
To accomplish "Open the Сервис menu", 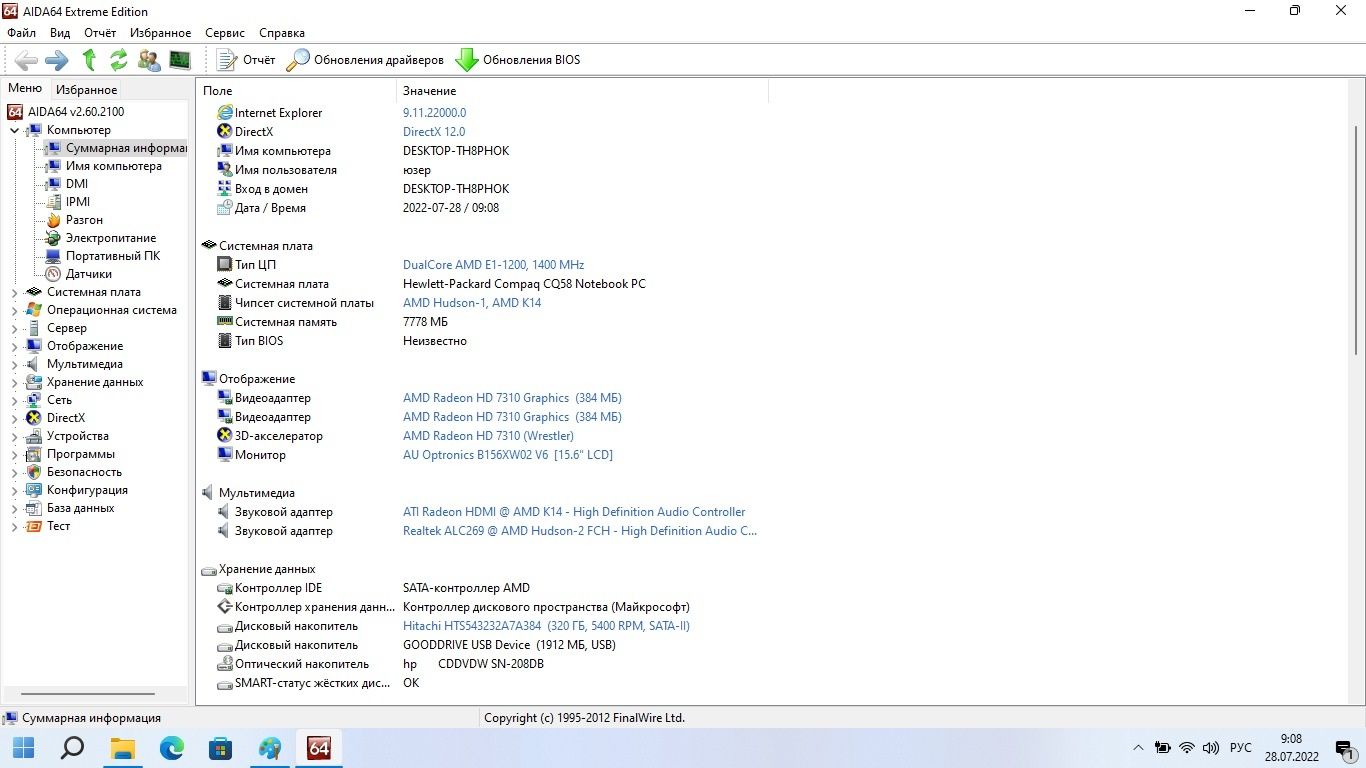I will point(225,33).
